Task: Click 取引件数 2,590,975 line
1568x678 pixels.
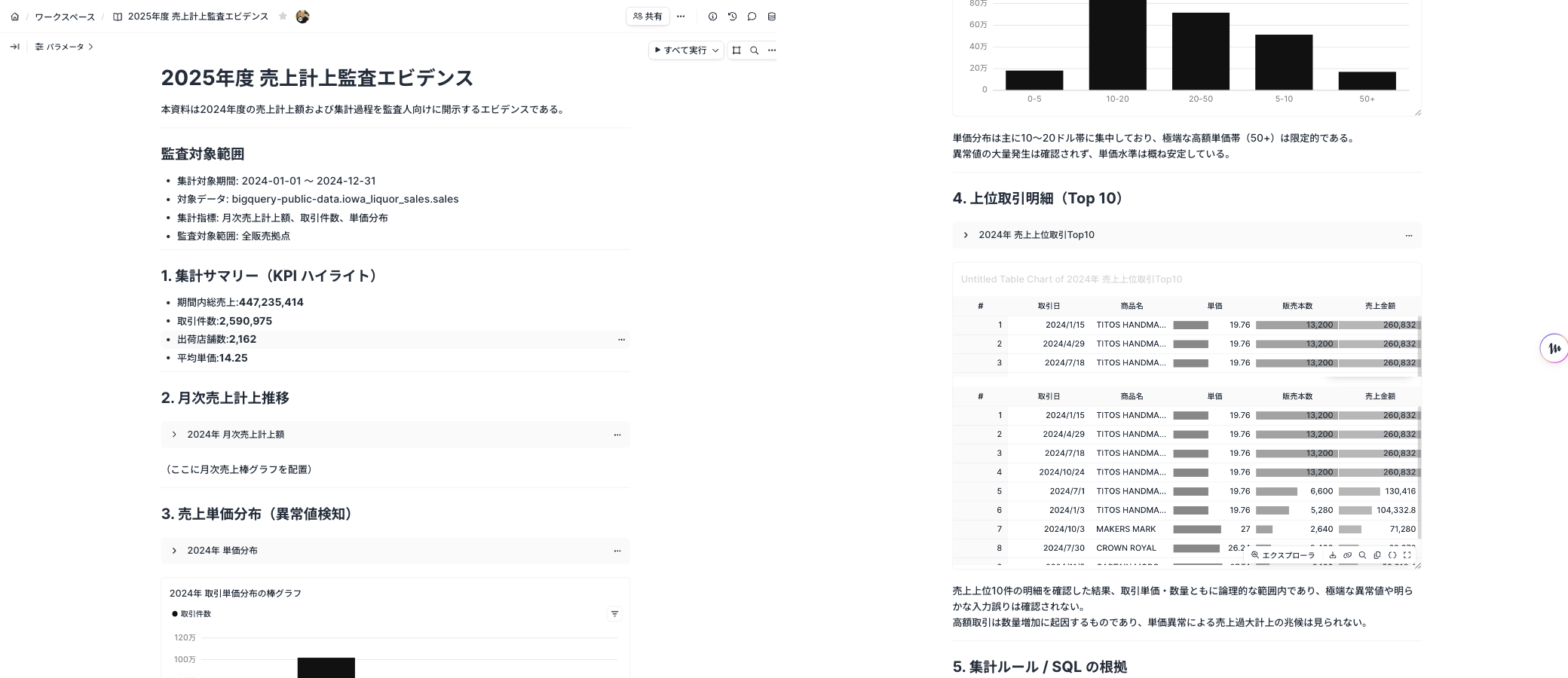Action: [x=225, y=321]
